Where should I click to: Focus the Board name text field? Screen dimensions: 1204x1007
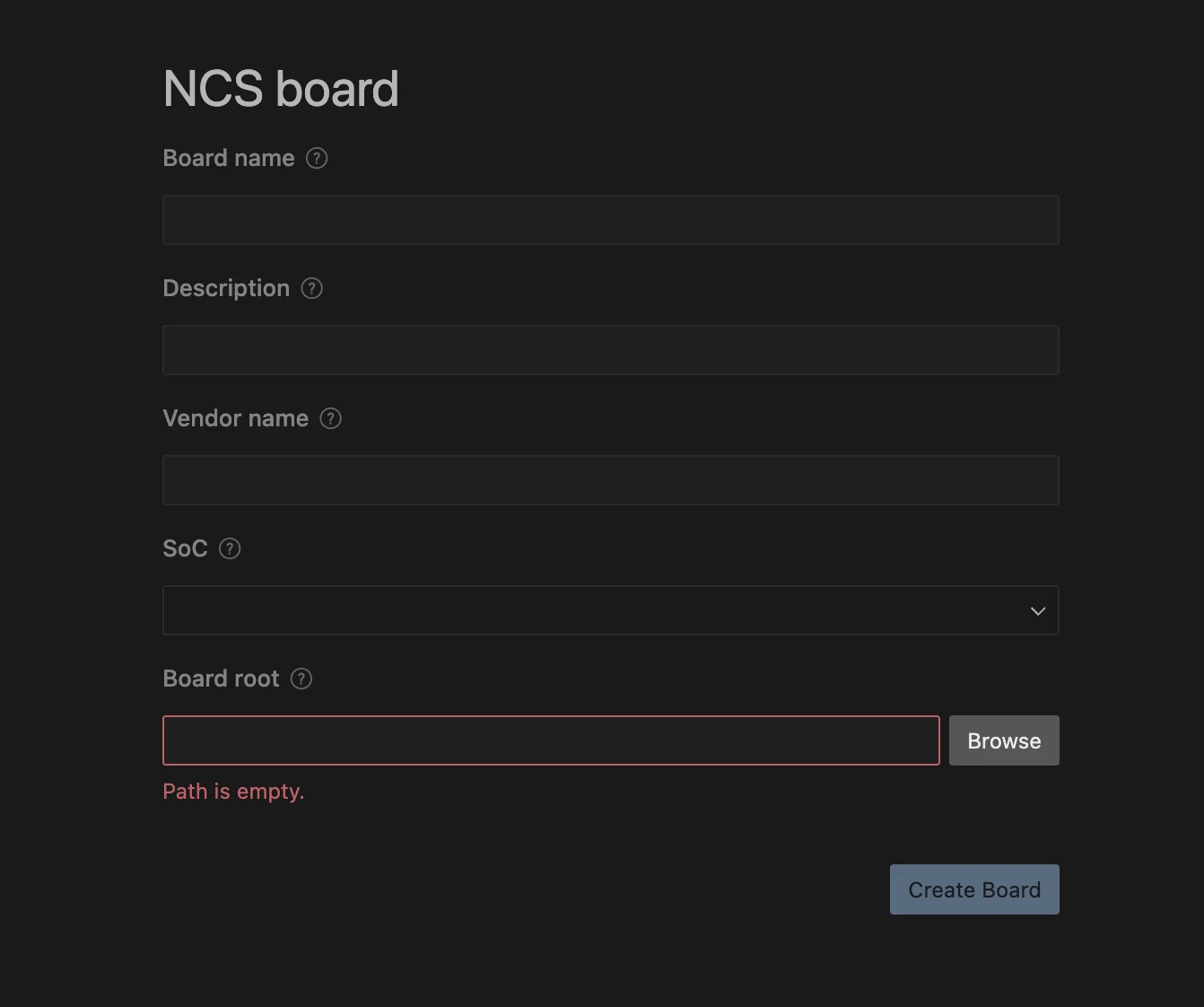[610, 220]
